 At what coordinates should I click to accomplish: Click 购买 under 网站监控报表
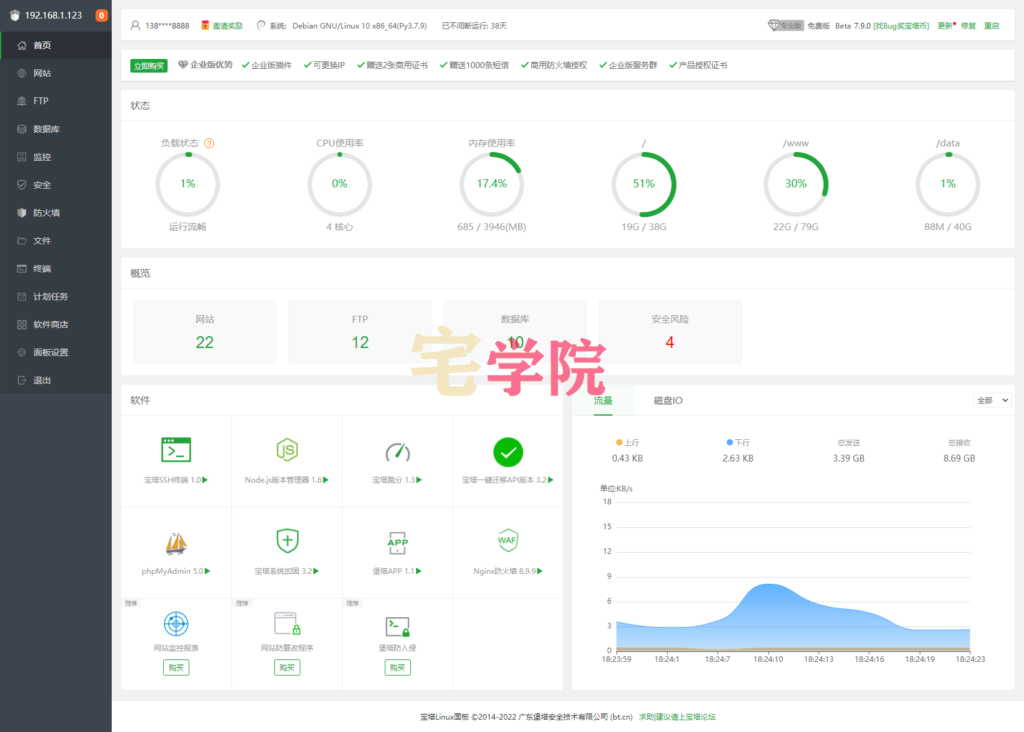tap(176, 667)
